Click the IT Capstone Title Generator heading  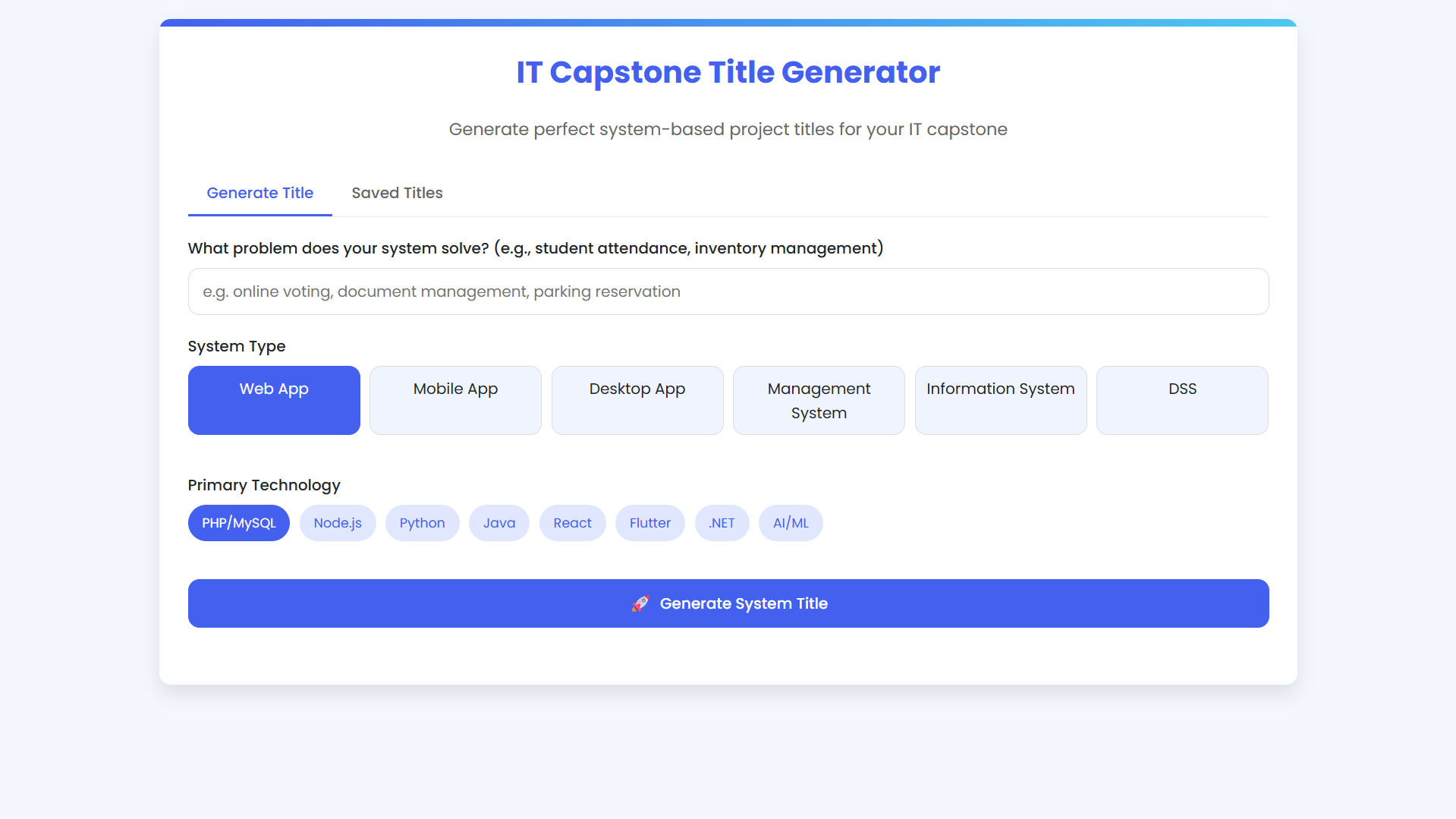click(x=728, y=72)
